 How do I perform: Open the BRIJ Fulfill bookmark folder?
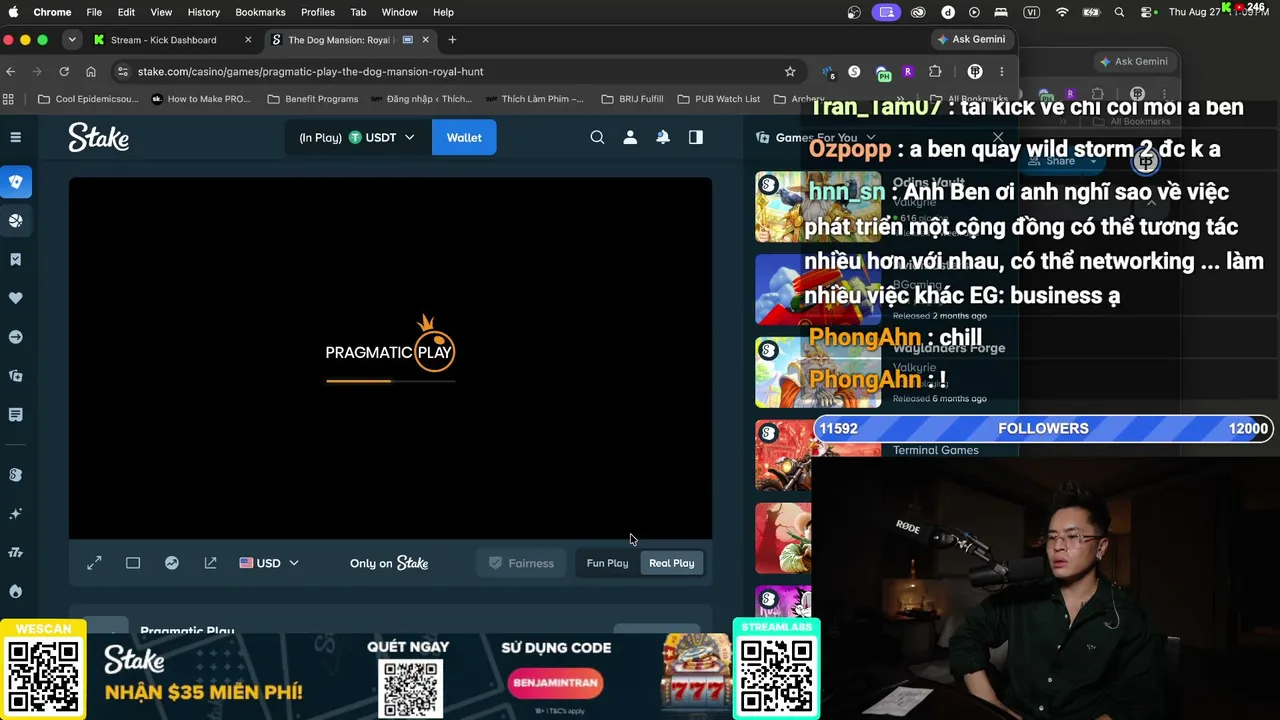[x=632, y=99]
